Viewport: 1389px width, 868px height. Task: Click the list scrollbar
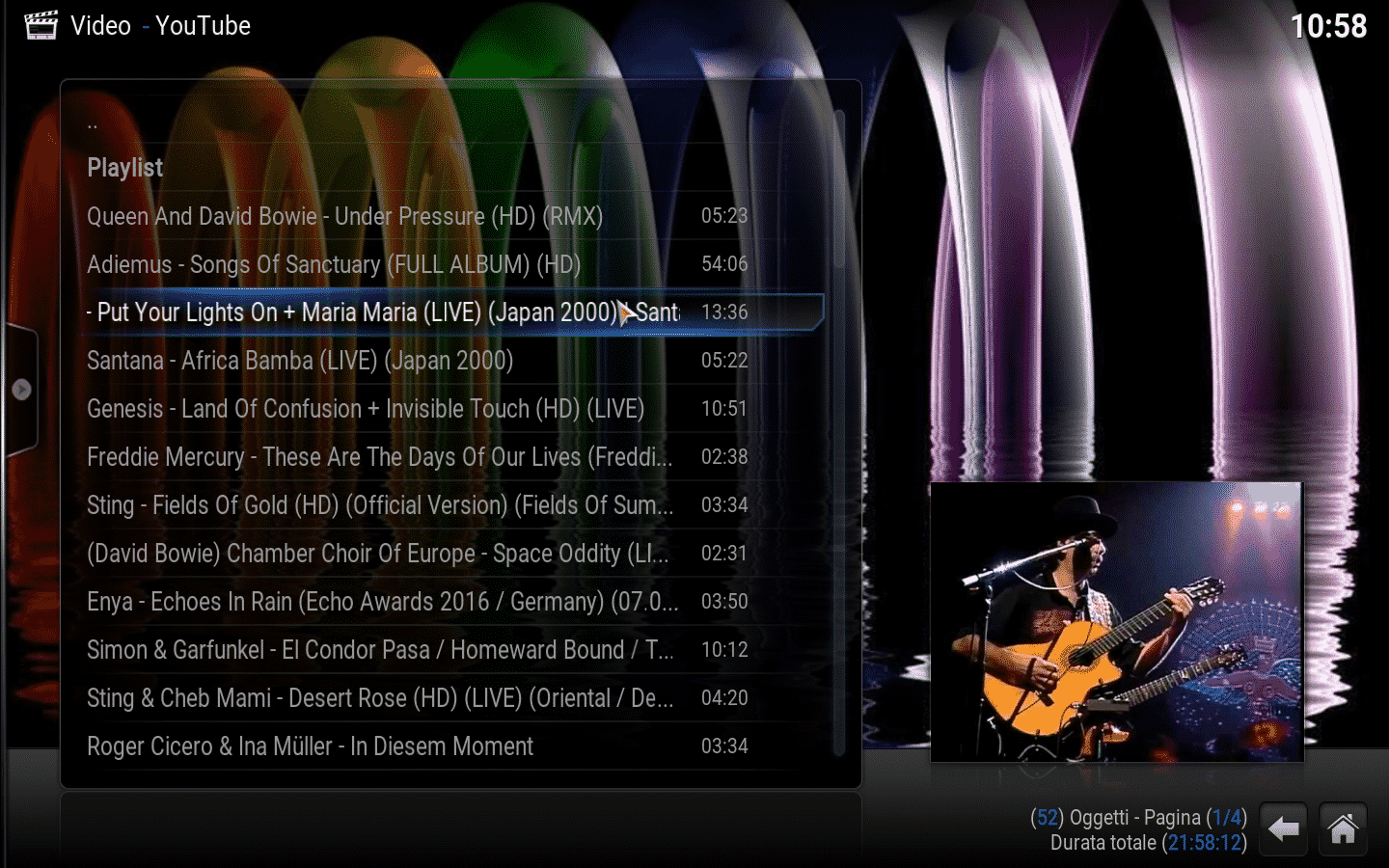click(839, 432)
